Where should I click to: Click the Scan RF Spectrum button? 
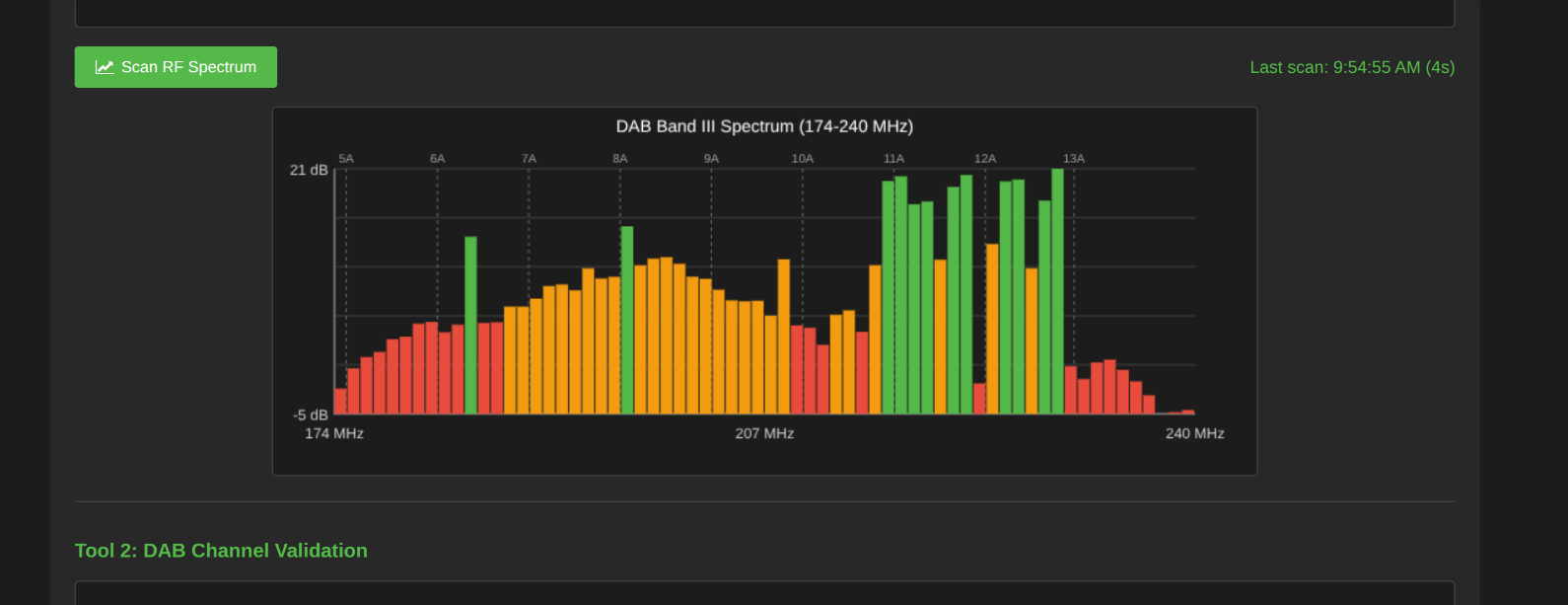click(x=176, y=67)
